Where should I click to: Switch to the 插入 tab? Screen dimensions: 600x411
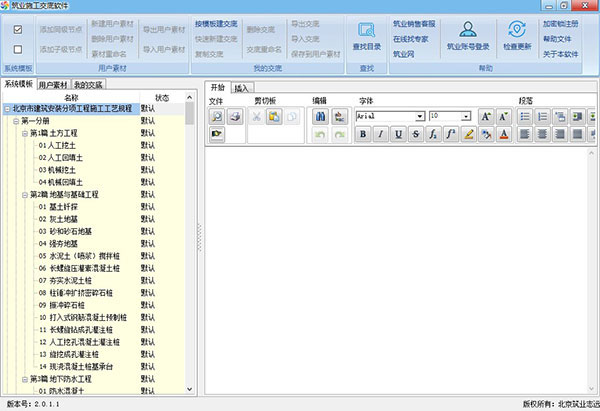click(241, 88)
